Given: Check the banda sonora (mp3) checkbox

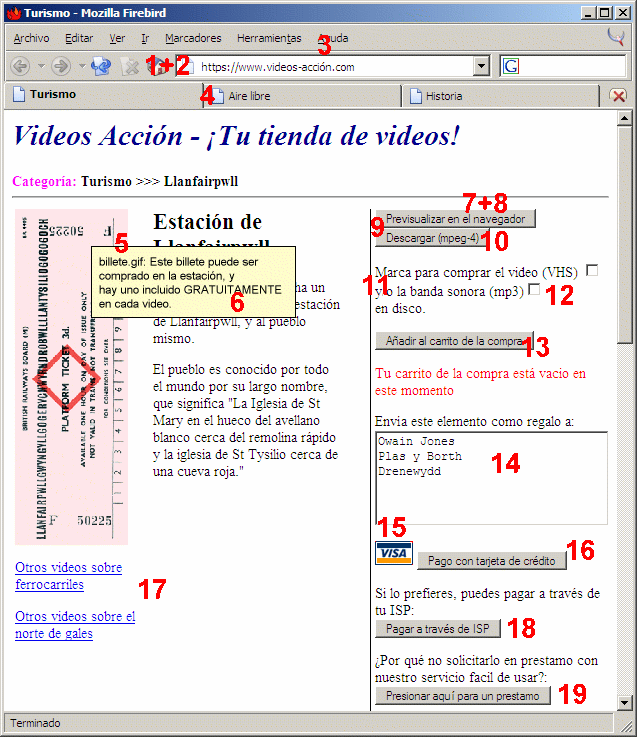Looking at the screenshot, I should (534, 289).
